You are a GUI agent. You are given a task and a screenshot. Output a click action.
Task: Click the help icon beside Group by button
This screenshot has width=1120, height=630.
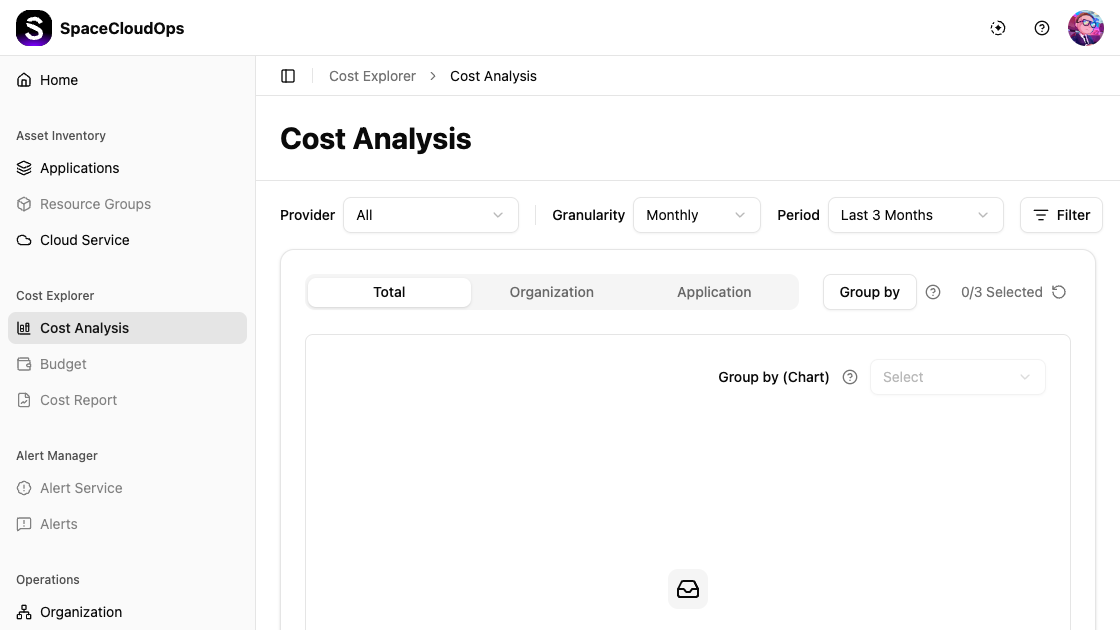tap(933, 292)
